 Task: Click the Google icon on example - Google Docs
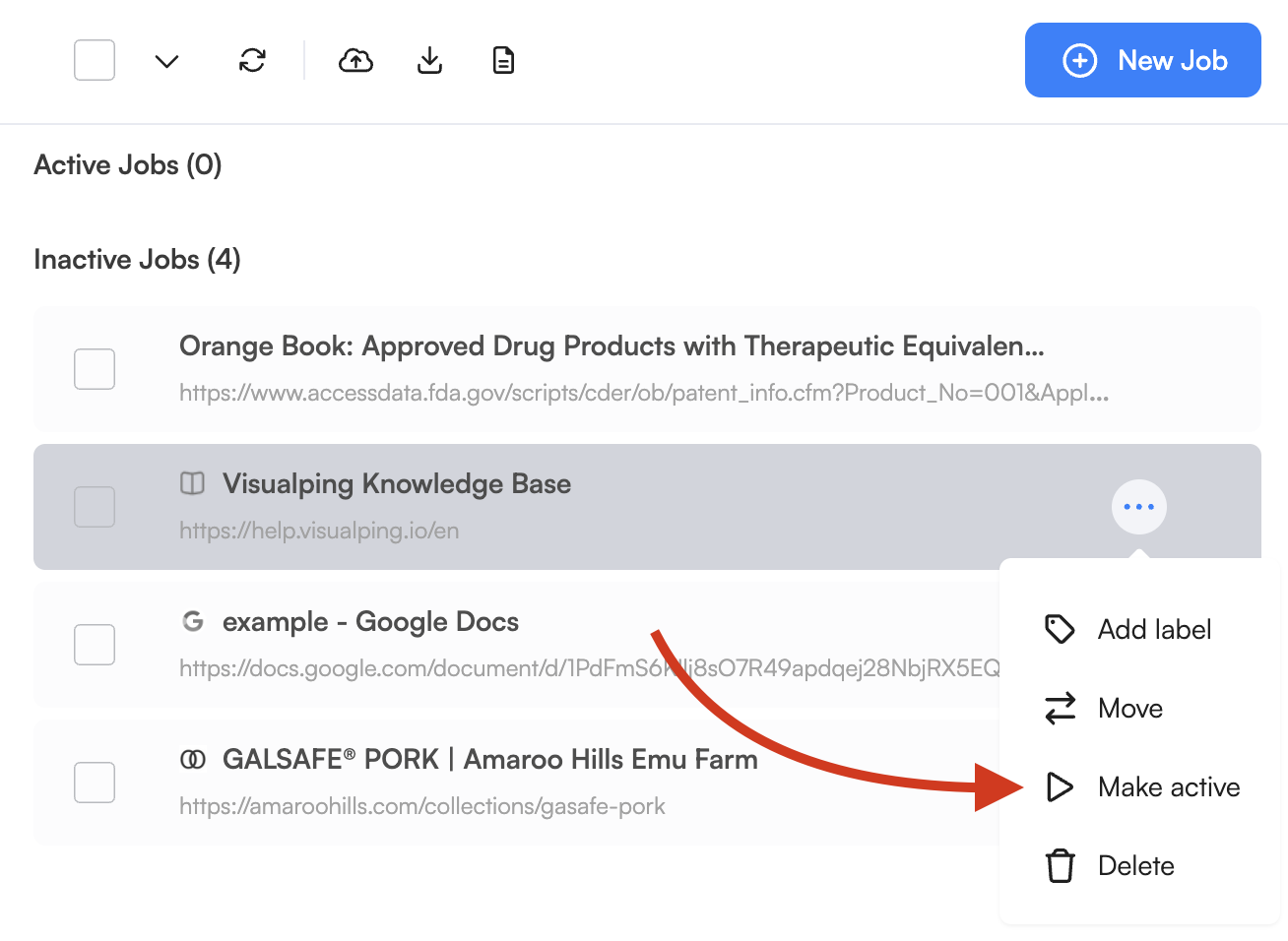point(193,621)
